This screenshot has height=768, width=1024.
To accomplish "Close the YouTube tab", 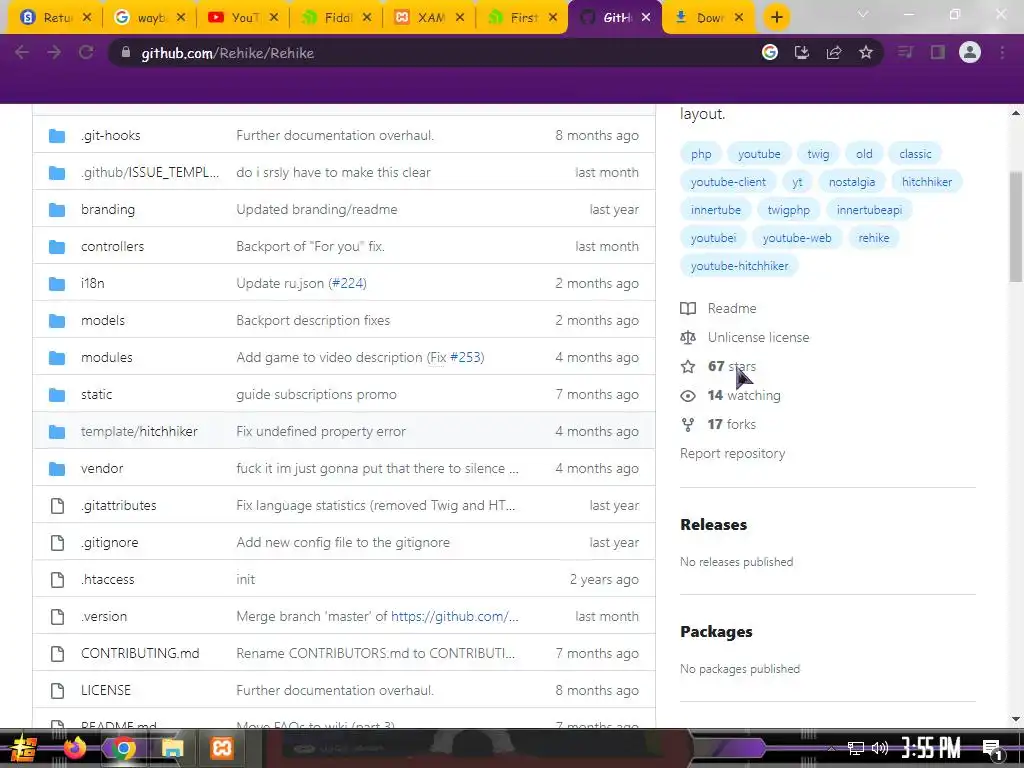I will [274, 18].
